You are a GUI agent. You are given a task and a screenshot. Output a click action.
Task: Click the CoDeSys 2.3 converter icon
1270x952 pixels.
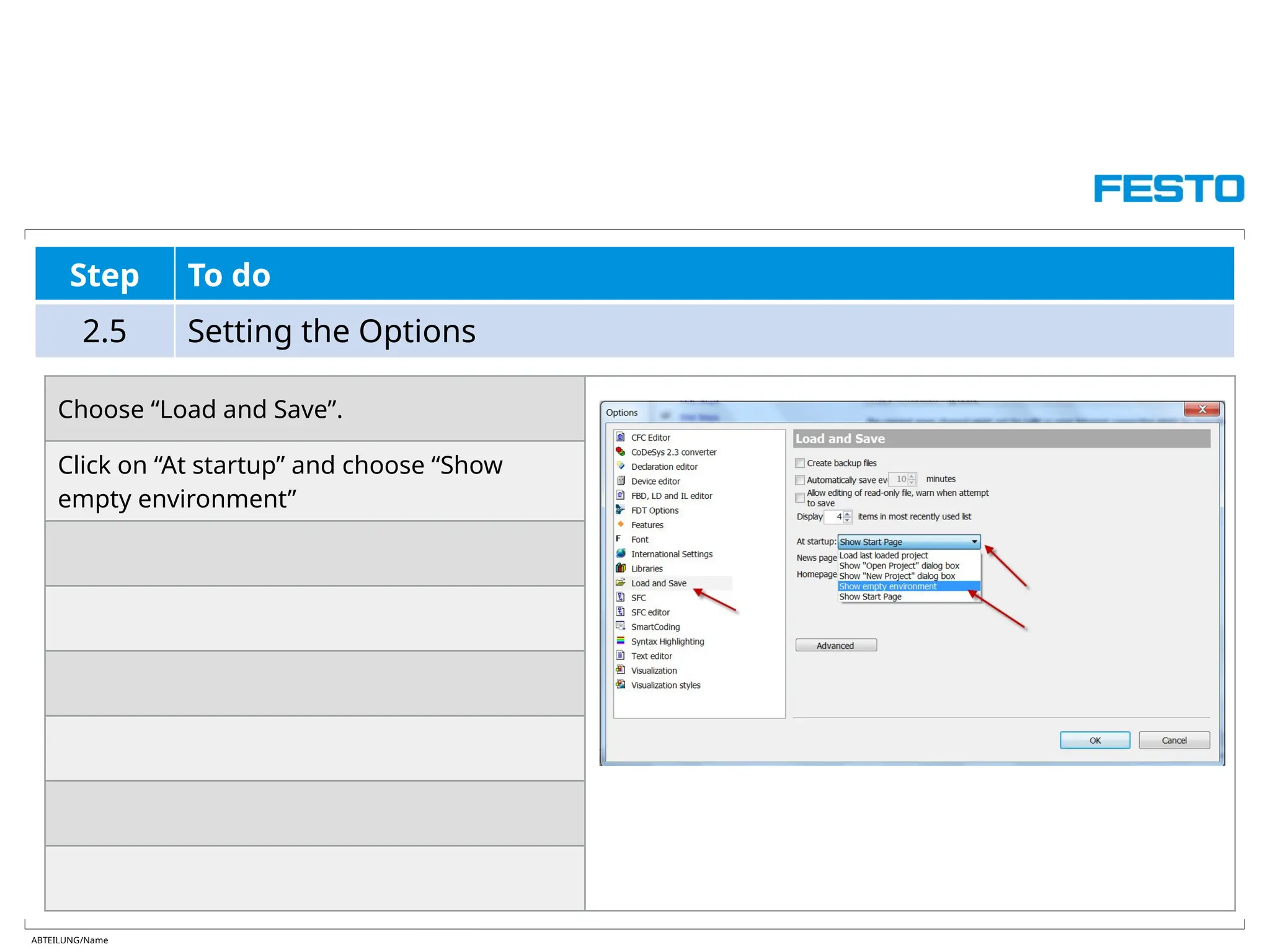620,452
